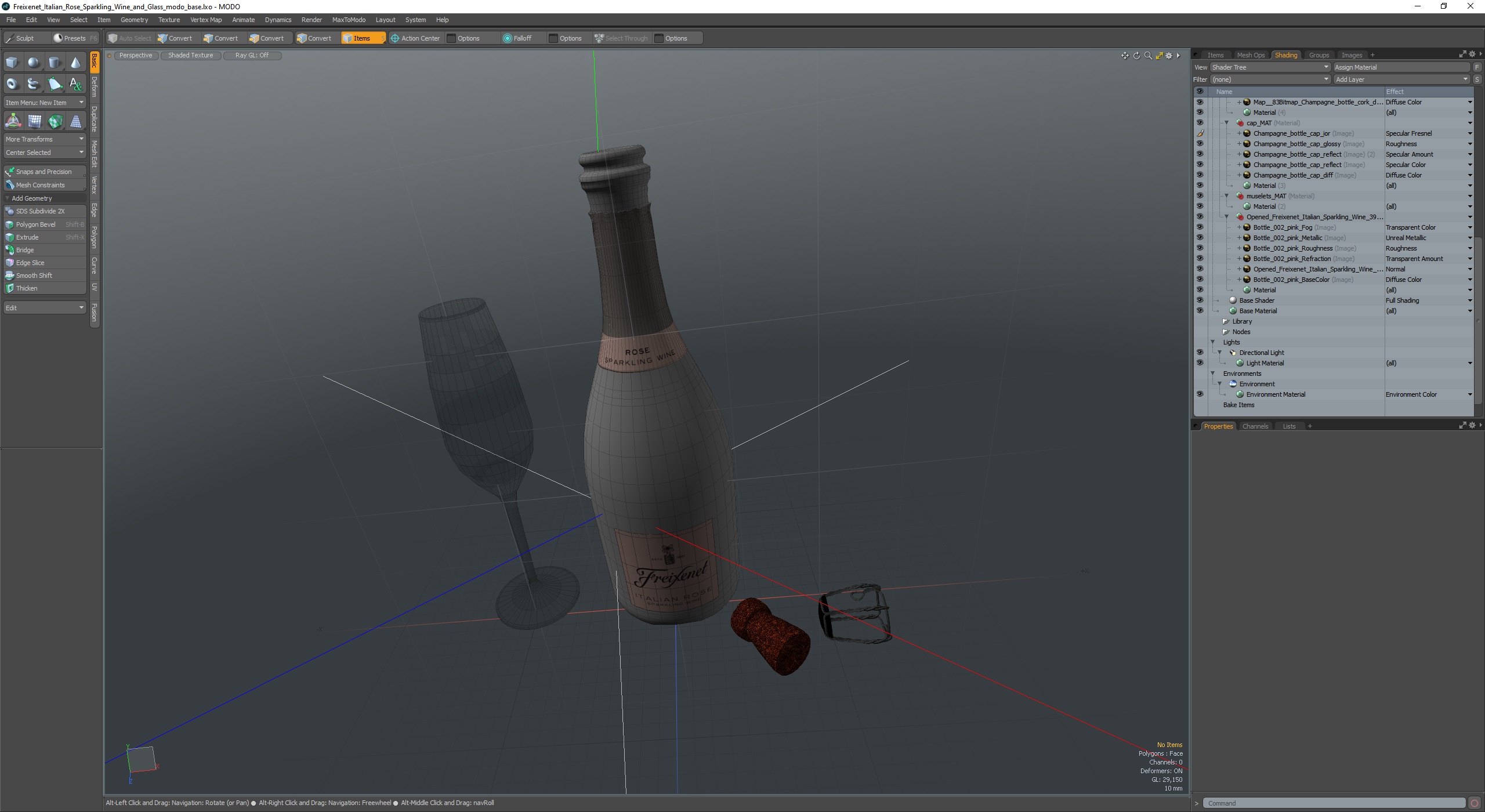The width and height of the screenshot is (1485, 812).
Task: Click the Shaded Texture viewport button
Action: [190, 56]
